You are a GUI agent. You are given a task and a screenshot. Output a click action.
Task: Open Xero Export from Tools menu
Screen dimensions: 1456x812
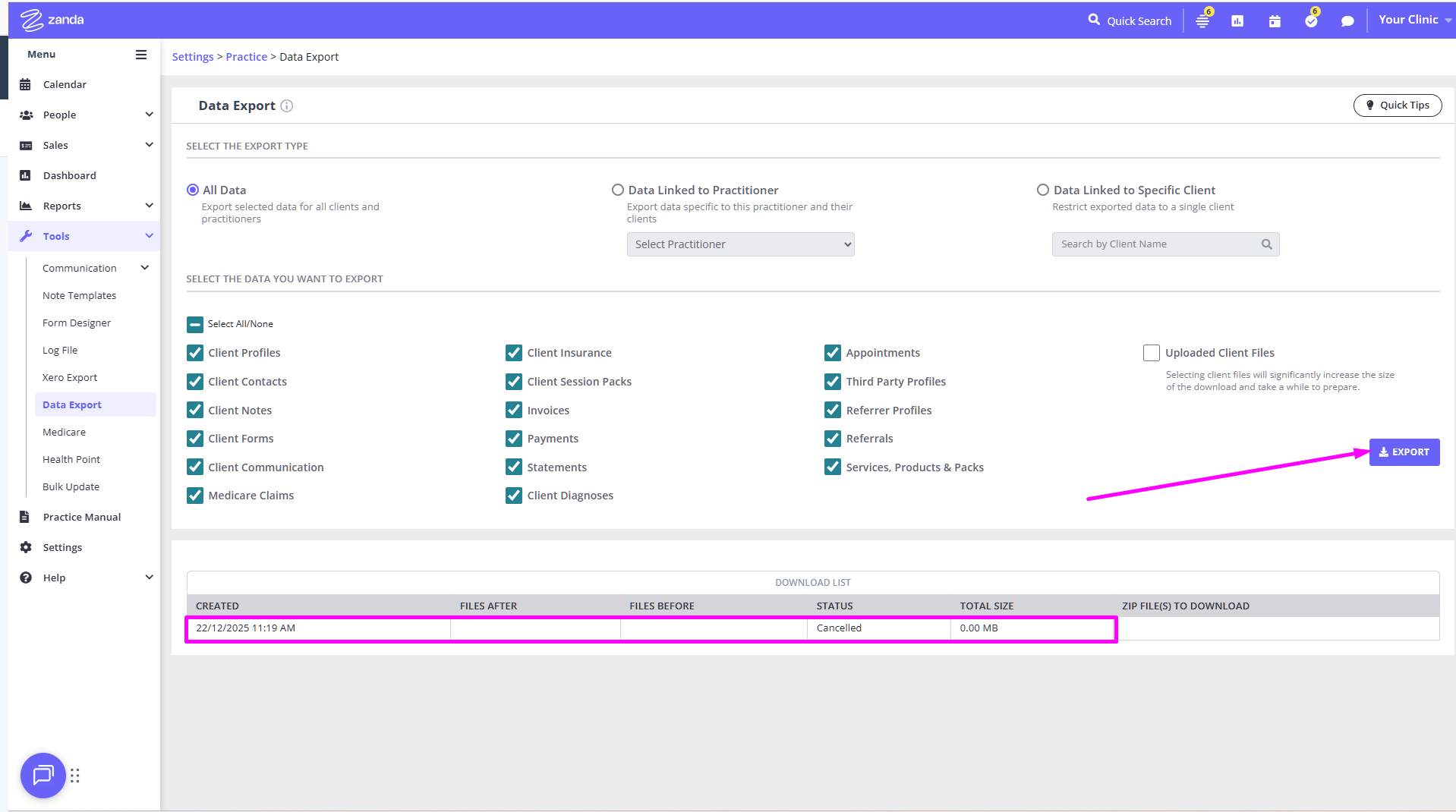click(x=70, y=377)
